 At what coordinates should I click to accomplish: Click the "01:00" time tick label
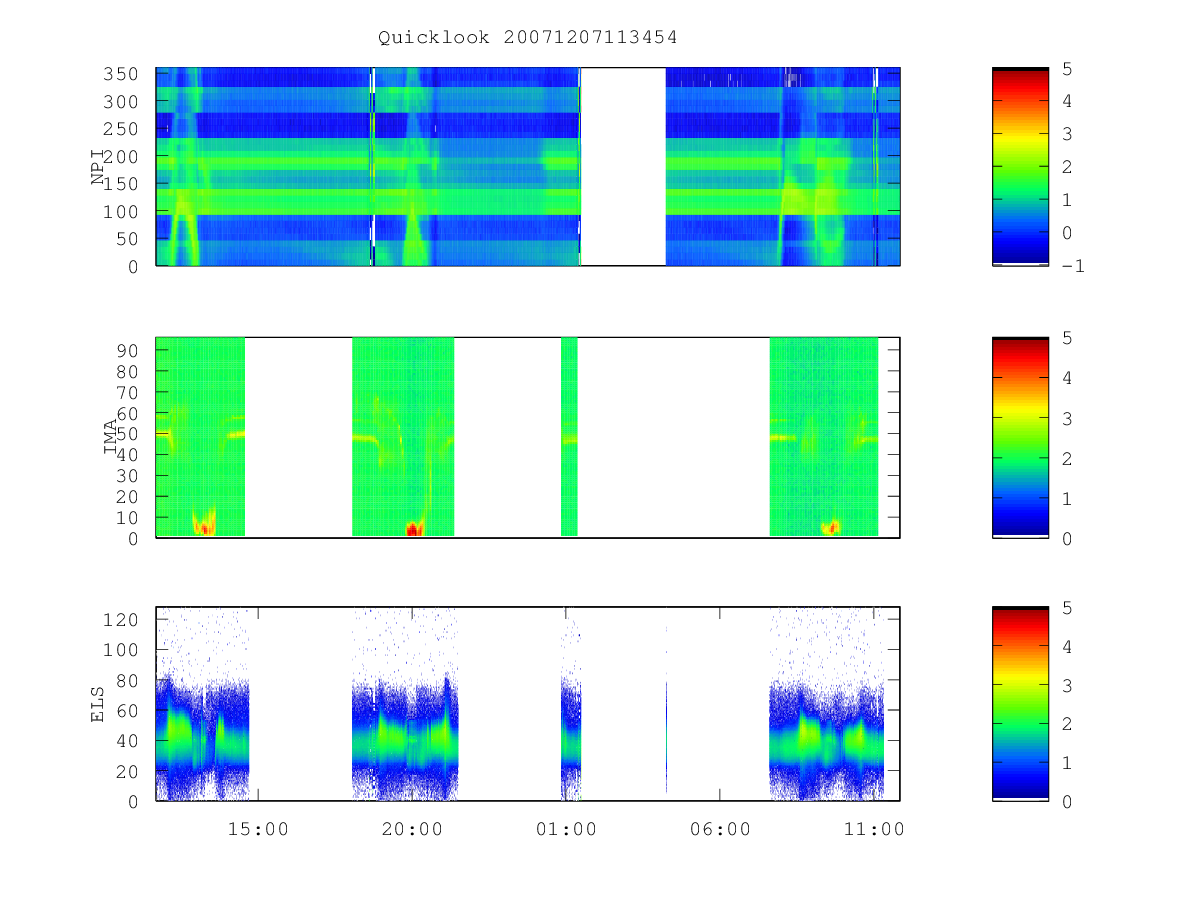pyautogui.click(x=566, y=829)
